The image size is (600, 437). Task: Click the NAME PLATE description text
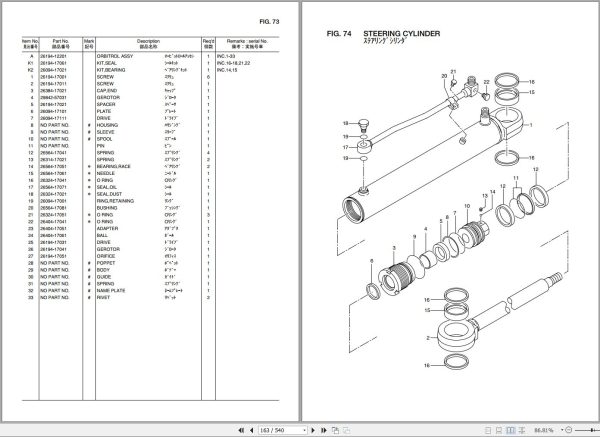click(111, 290)
